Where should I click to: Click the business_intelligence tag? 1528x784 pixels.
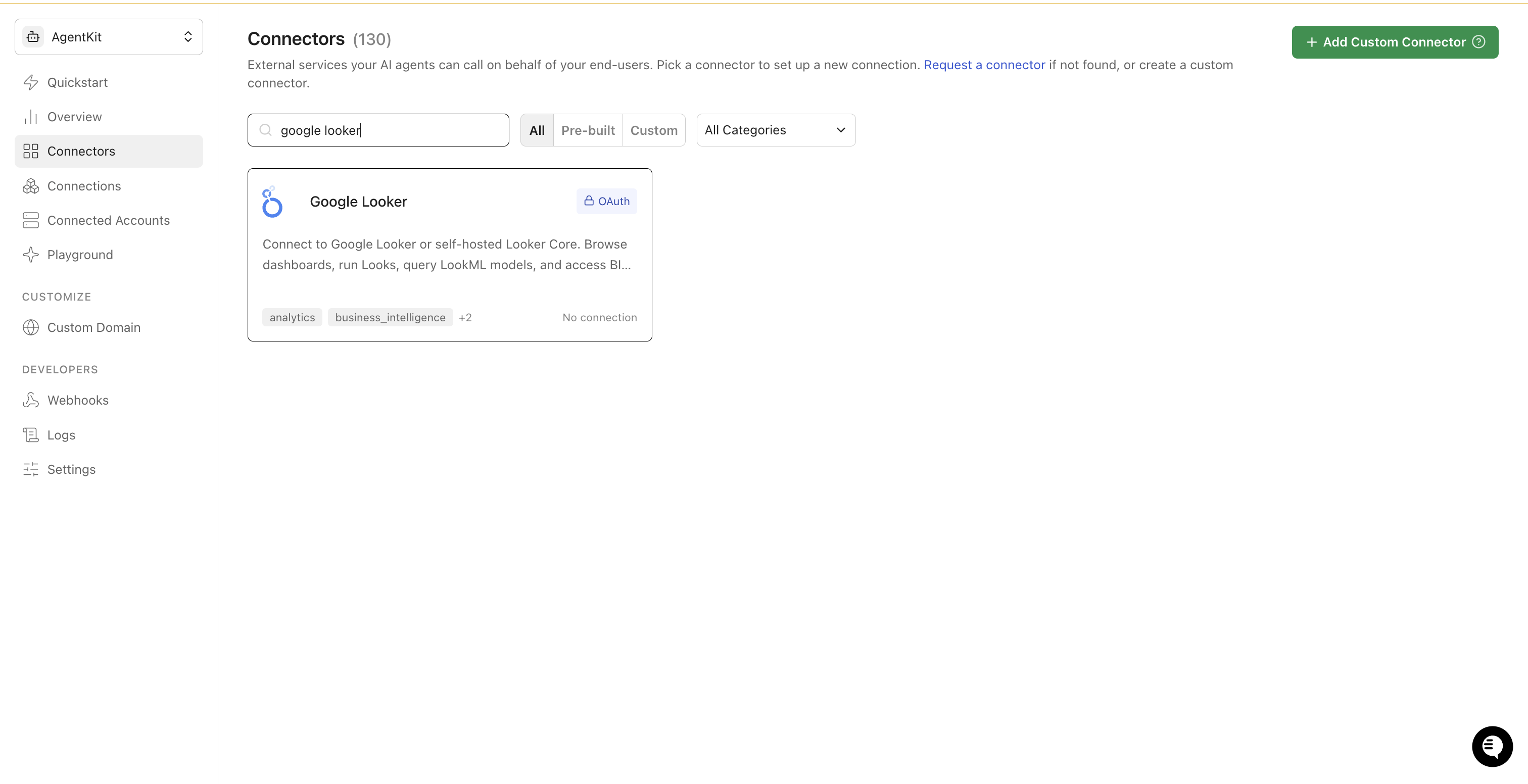click(390, 317)
